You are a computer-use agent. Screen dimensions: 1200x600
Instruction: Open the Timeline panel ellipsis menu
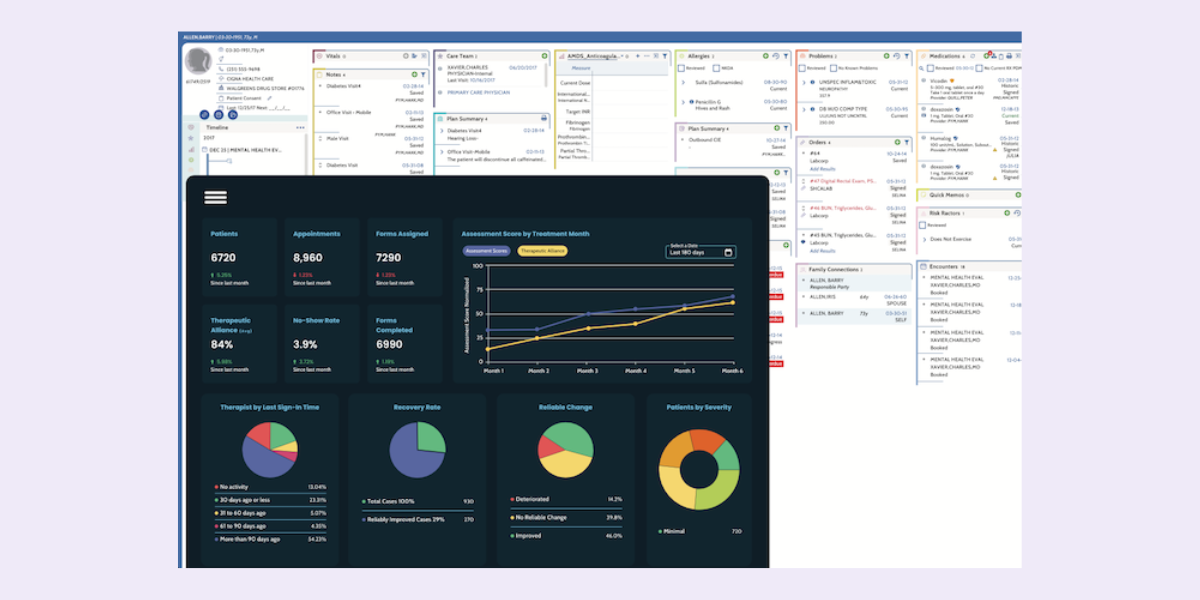300,128
